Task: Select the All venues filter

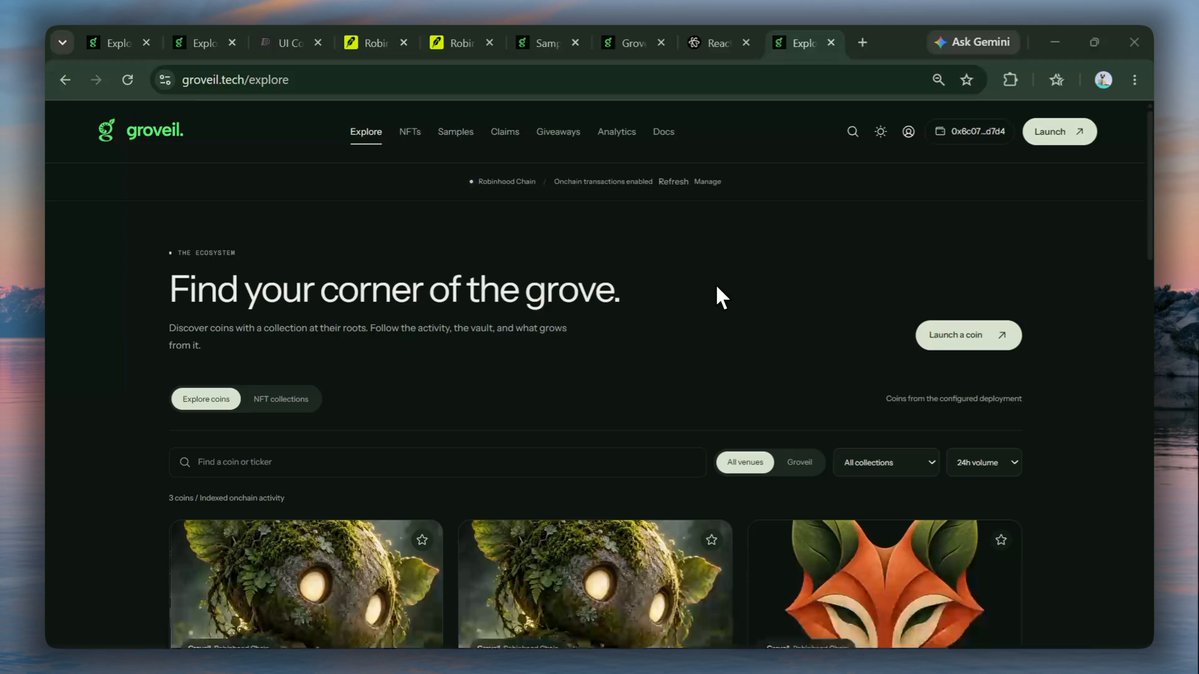Action: 745,462
